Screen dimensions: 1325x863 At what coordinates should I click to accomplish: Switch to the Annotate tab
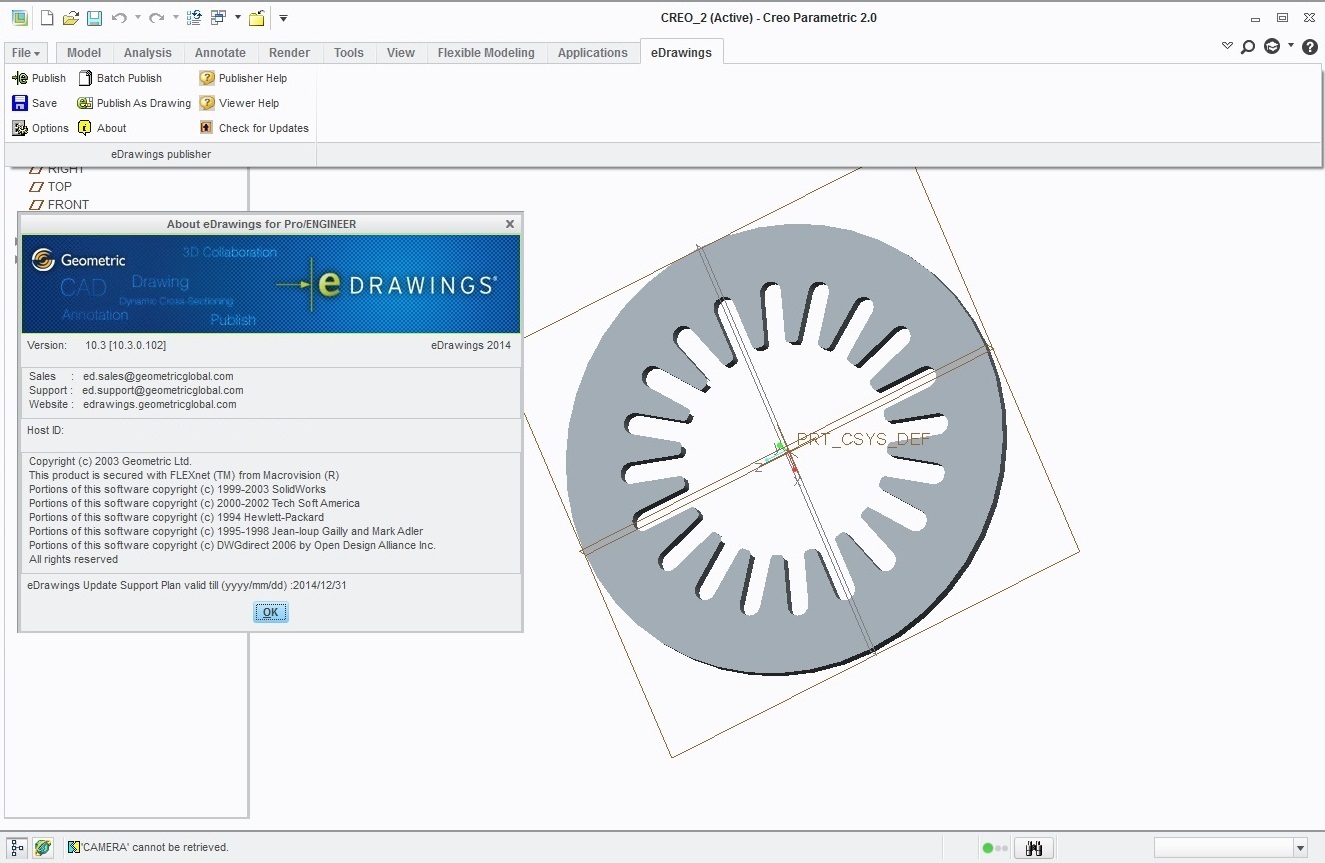(x=220, y=53)
